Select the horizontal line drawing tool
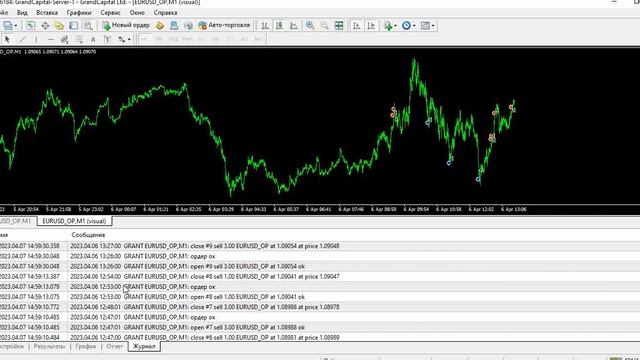This screenshot has width=640, height=360. 50,39
